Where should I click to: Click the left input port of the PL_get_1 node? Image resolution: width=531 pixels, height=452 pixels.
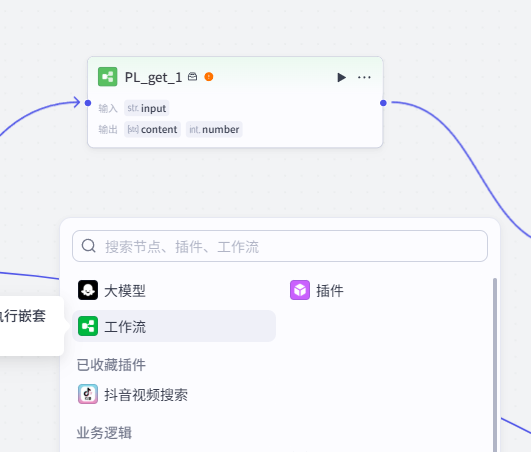point(88,103)
